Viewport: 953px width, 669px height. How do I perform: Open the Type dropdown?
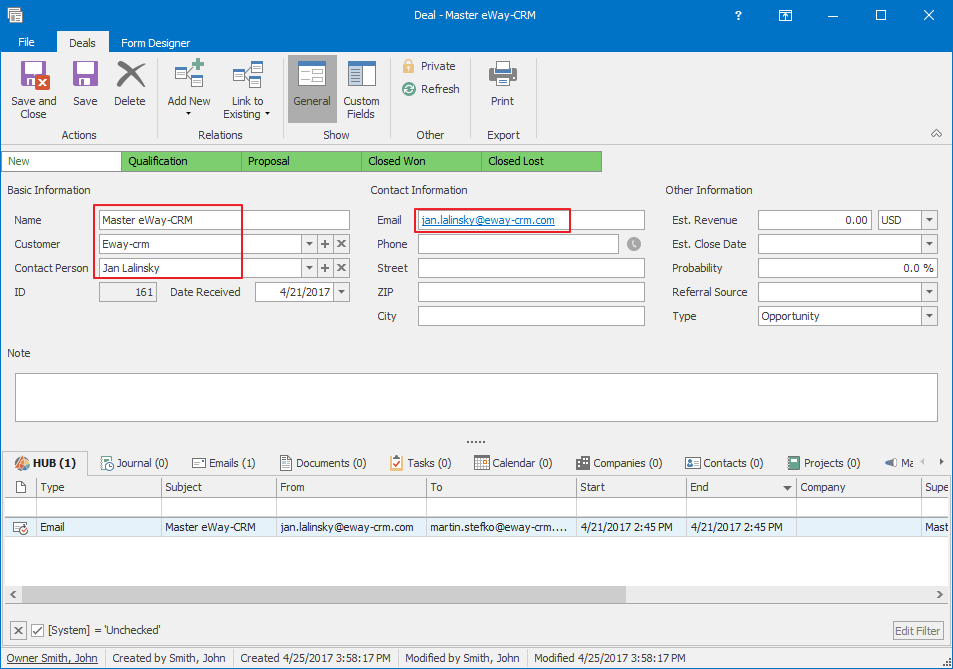coord(929,316)
